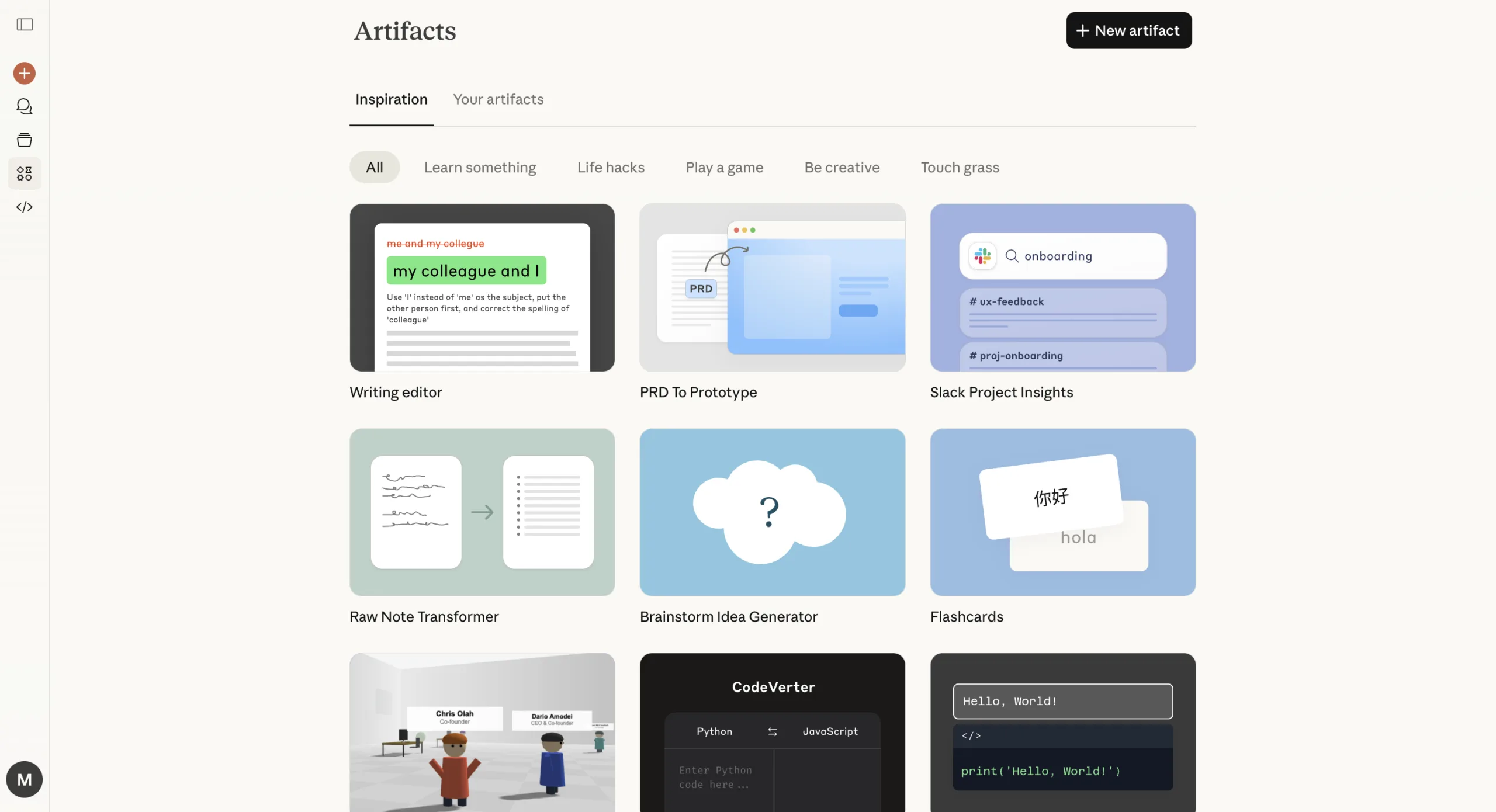The height and width of the screenshot is (812, 1496).
Task: Start a new chat with the plus icon
Action: tap(25, 74)
